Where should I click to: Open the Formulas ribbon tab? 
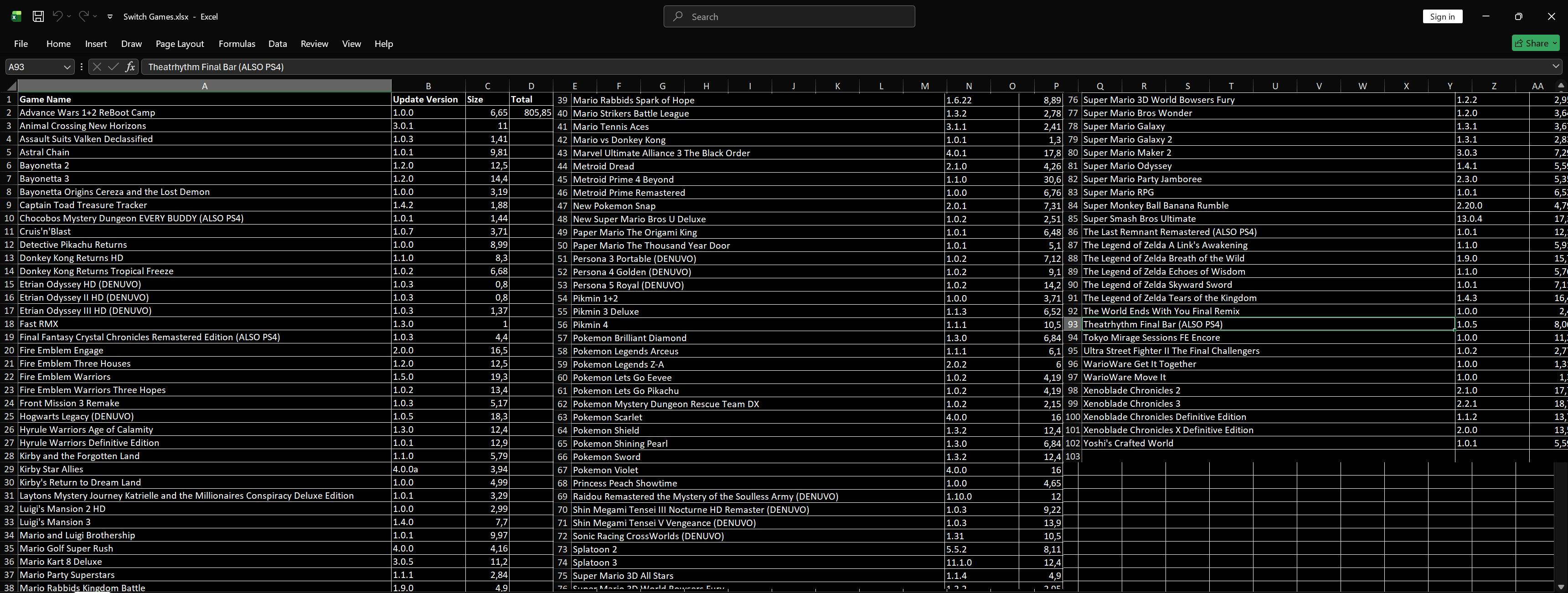click(x=237, y=44)
